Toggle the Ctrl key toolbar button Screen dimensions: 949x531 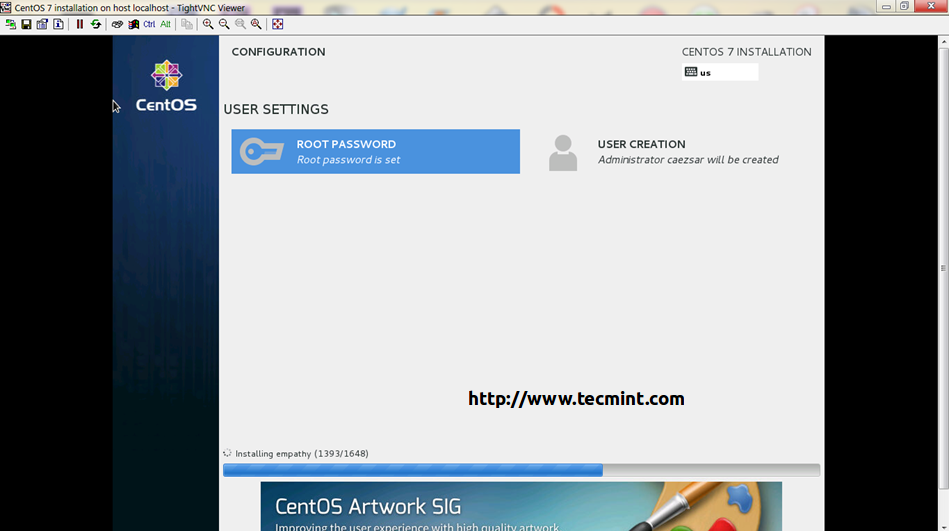tap(149, 24)
